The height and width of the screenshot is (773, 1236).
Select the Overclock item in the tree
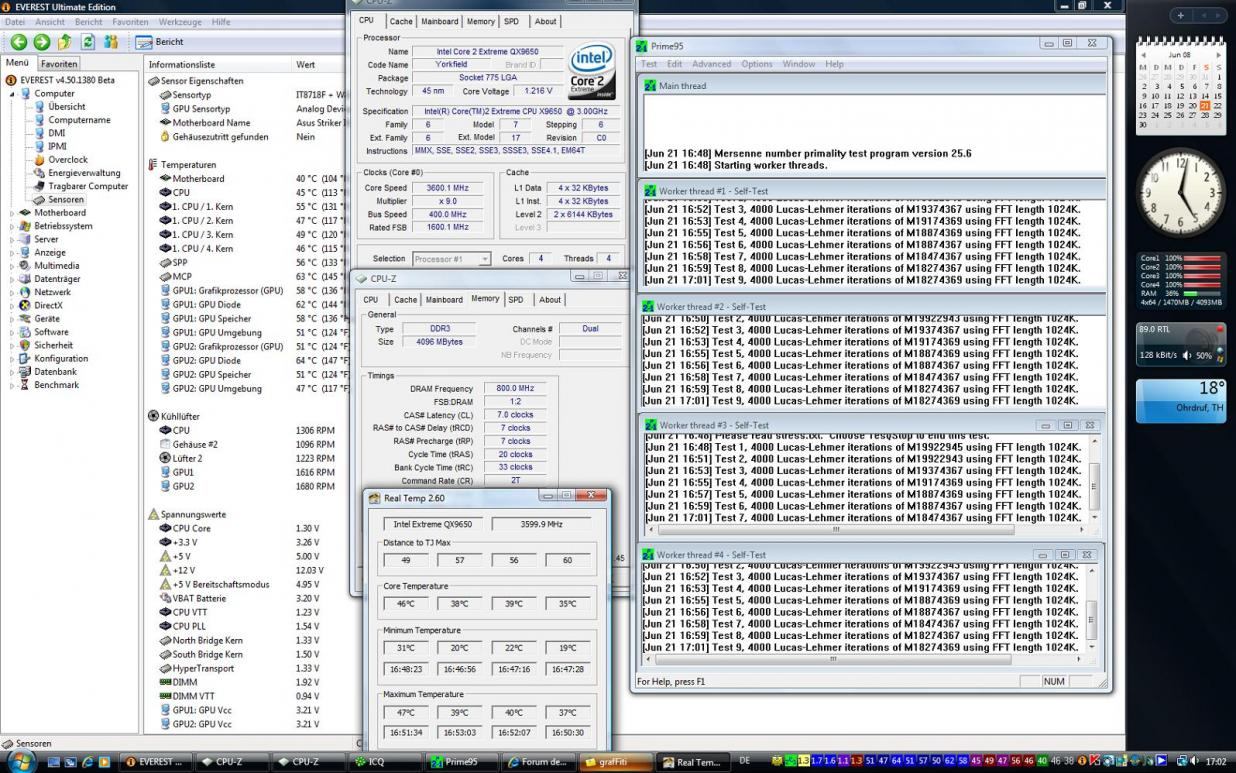pyautogui.click(x=67, y=160)
